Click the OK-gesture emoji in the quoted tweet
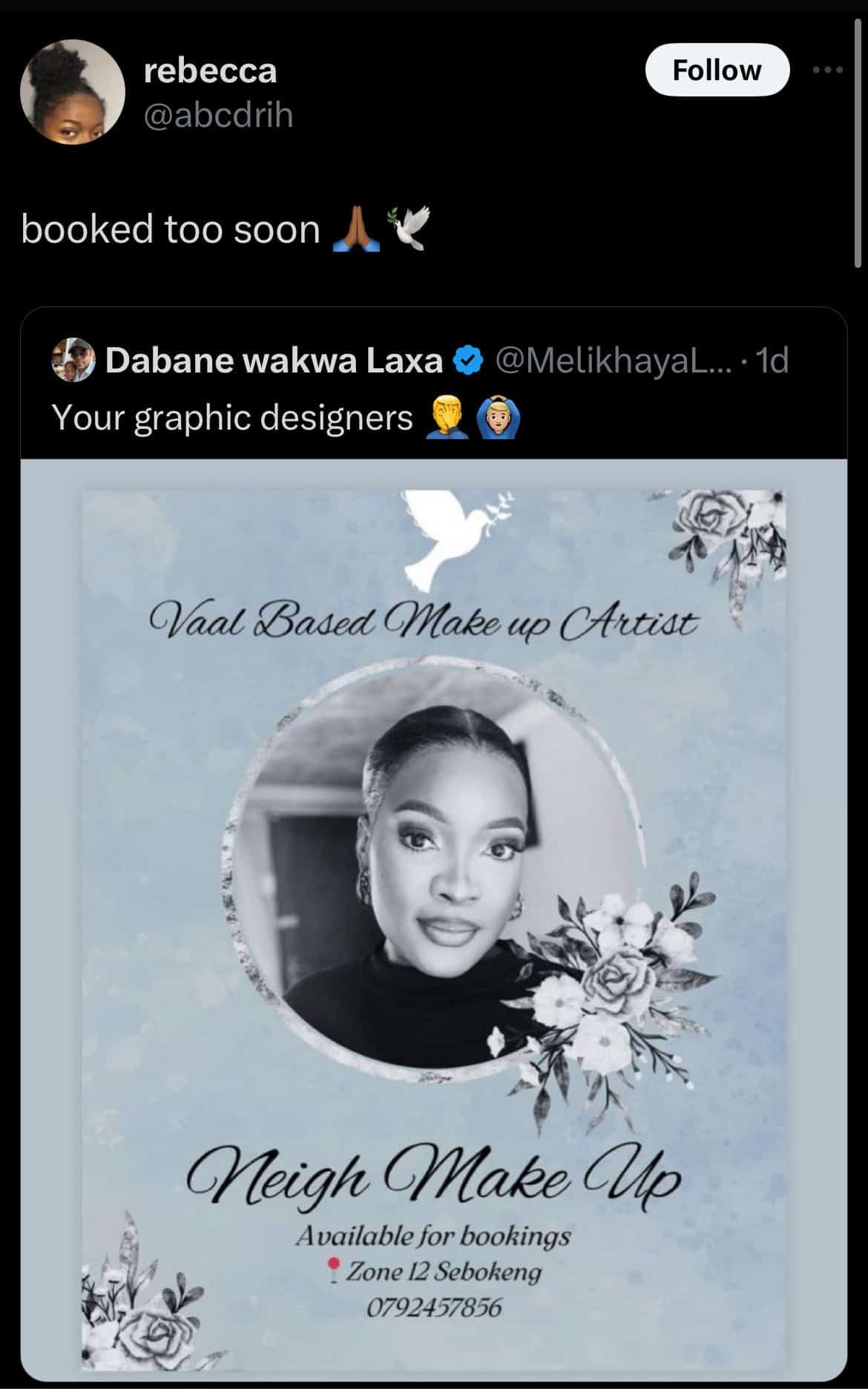The image size is (868, 1389). (499, 418)
